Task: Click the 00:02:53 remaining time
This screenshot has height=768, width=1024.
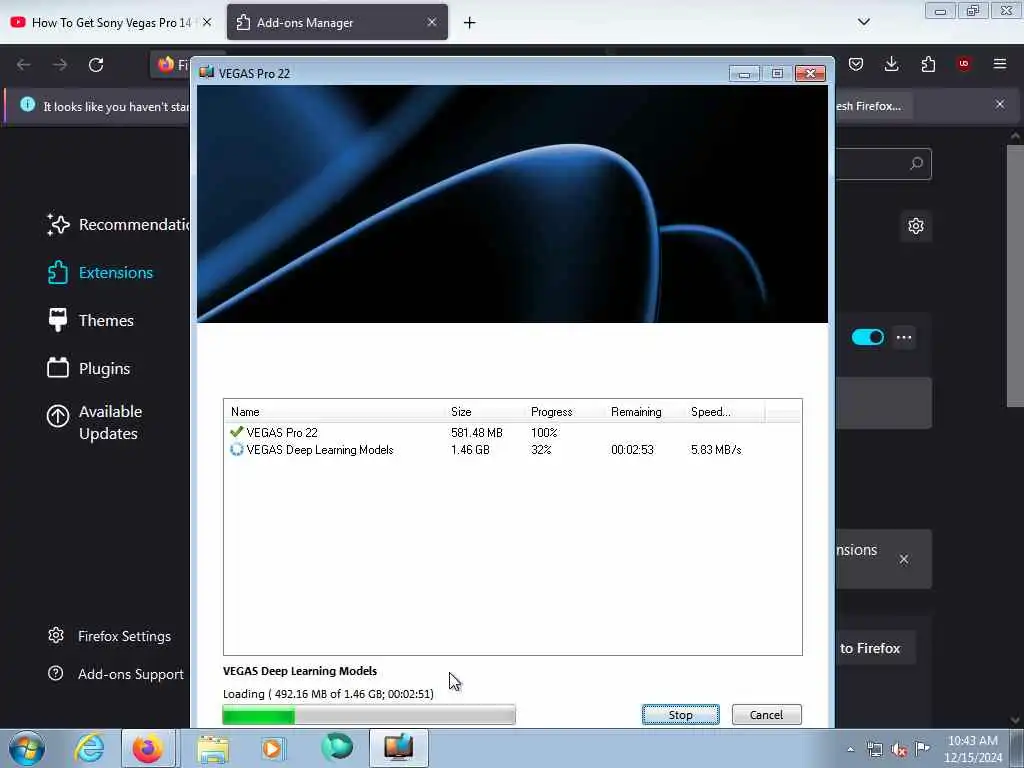Action: (x=632, y=449)
